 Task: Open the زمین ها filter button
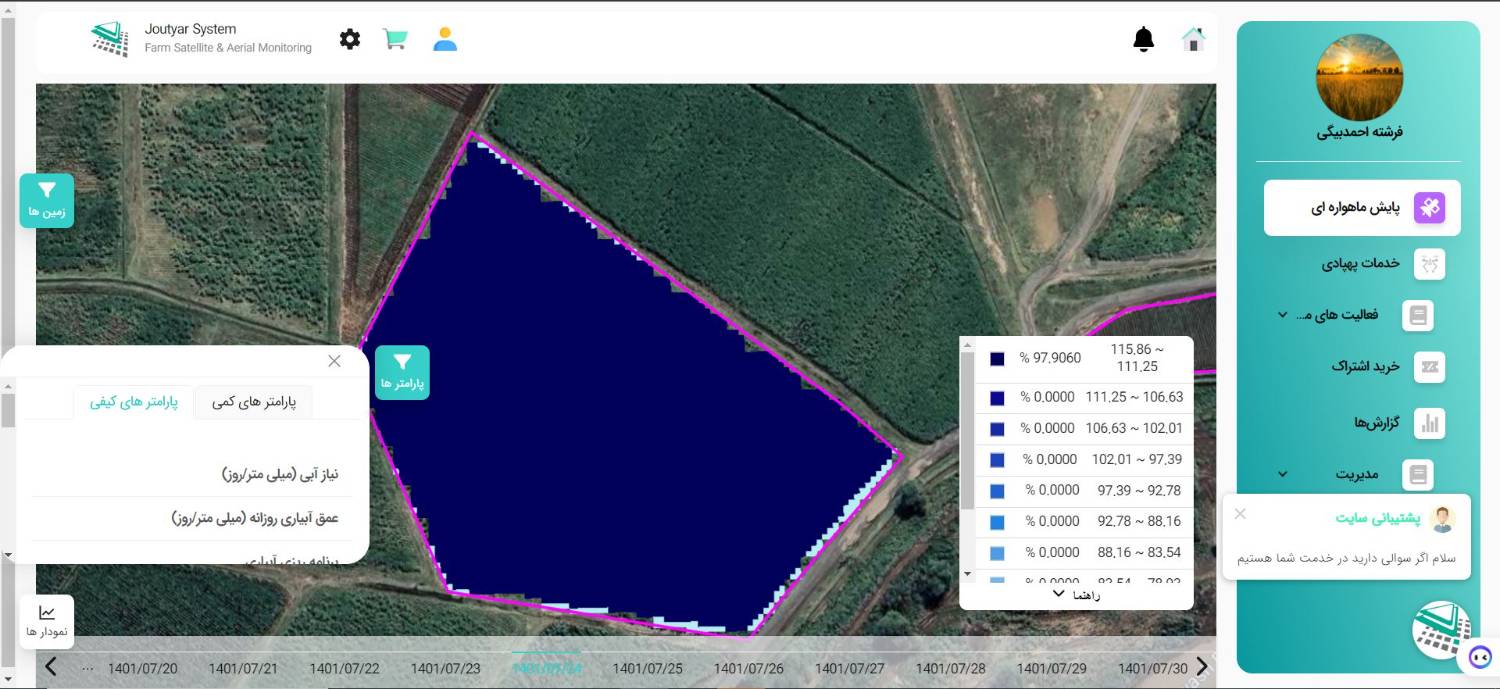(47, 200)
